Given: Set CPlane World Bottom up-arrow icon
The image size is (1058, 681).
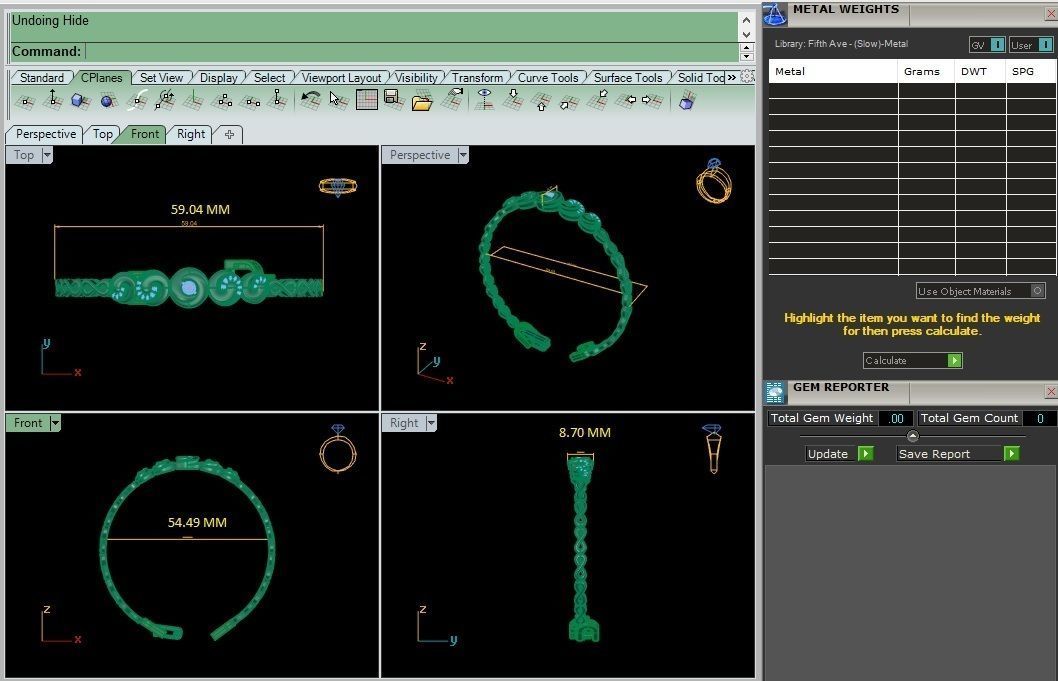Looking at the screenshot, I should click(x=541, y=101).
